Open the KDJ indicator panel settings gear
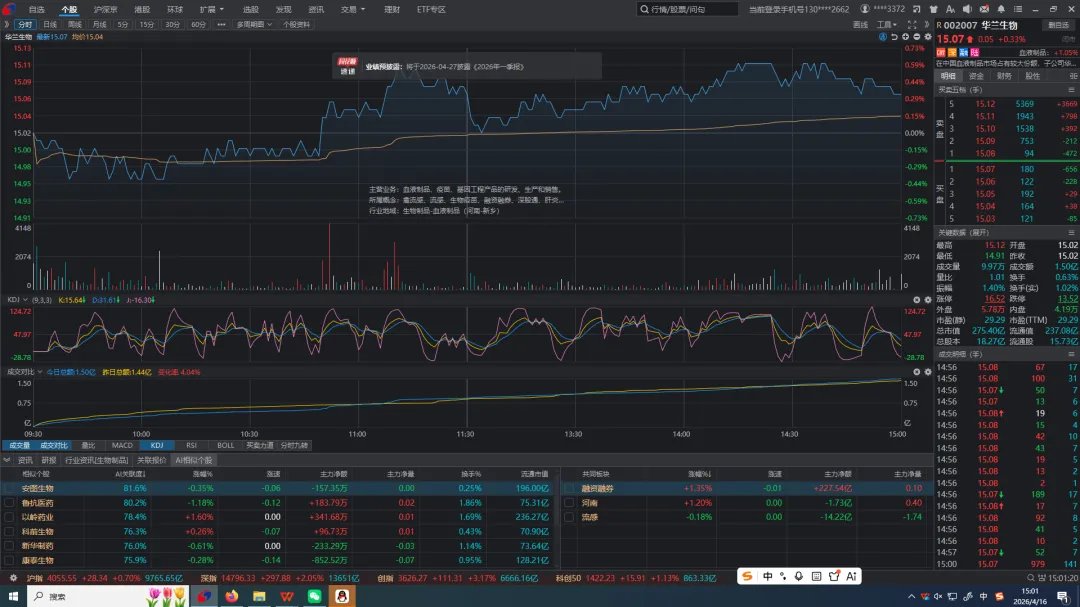 pyautogui.click(x=928, y=300)
